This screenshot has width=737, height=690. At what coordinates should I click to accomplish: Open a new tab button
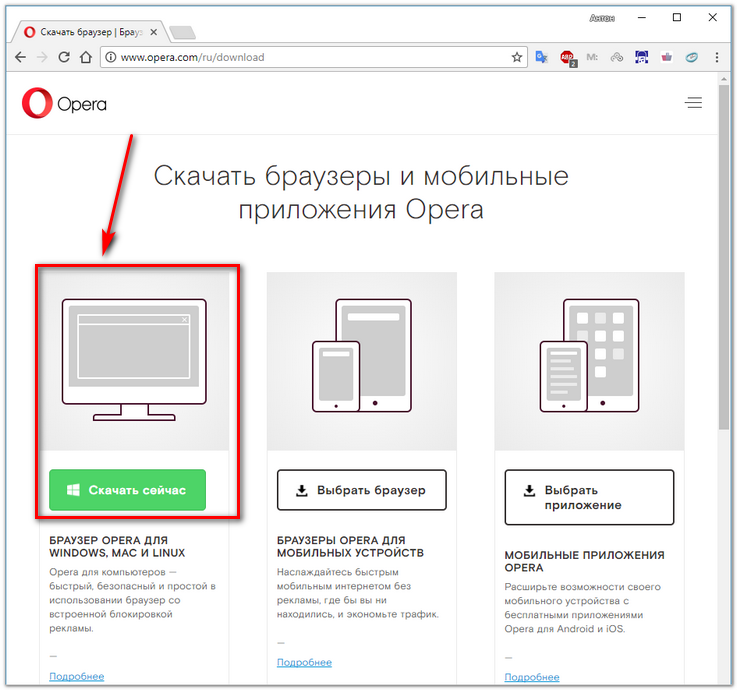pos(182,32)
